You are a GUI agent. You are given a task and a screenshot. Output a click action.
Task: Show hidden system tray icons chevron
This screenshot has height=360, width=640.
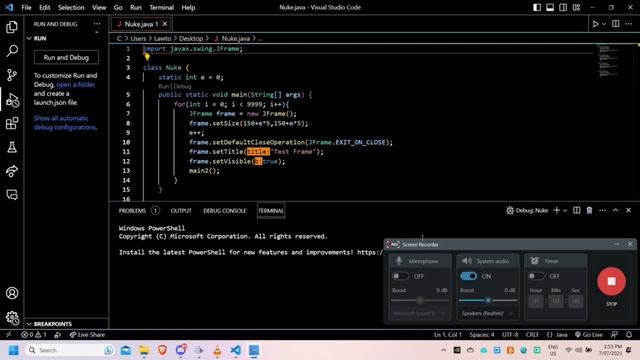(x=443, y=350)
